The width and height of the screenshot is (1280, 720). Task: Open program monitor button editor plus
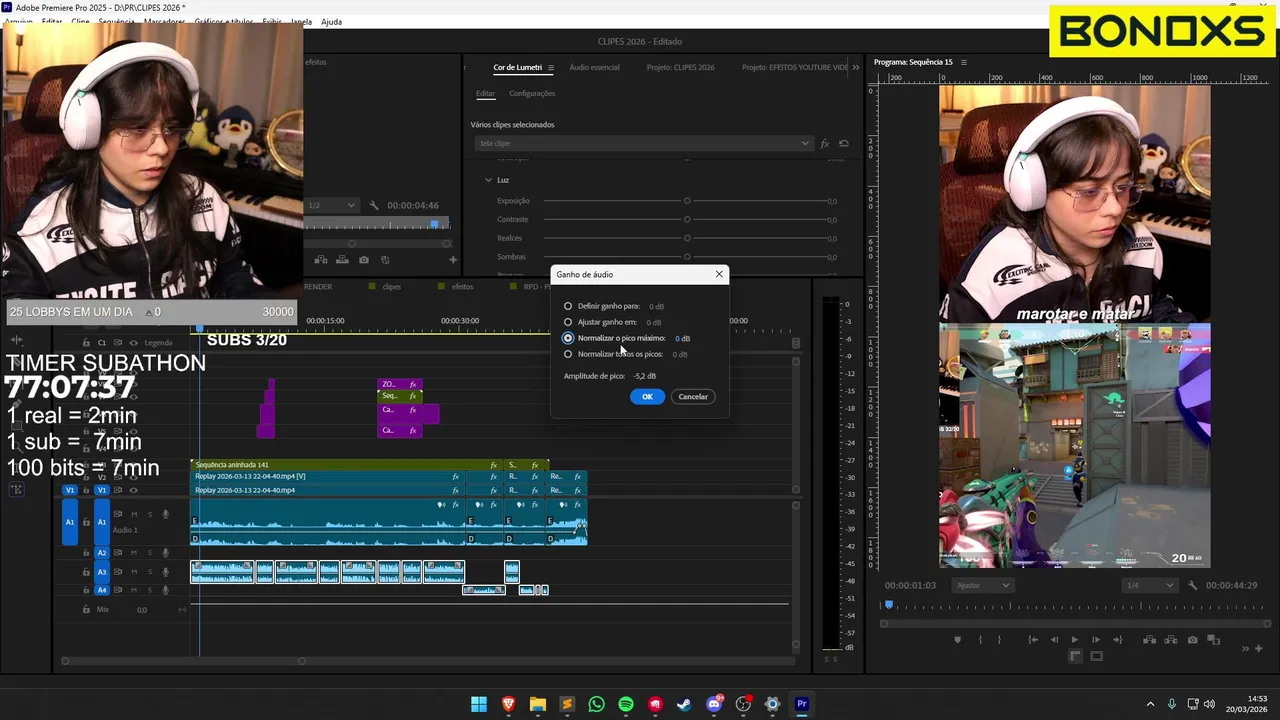coord(1258,648)
